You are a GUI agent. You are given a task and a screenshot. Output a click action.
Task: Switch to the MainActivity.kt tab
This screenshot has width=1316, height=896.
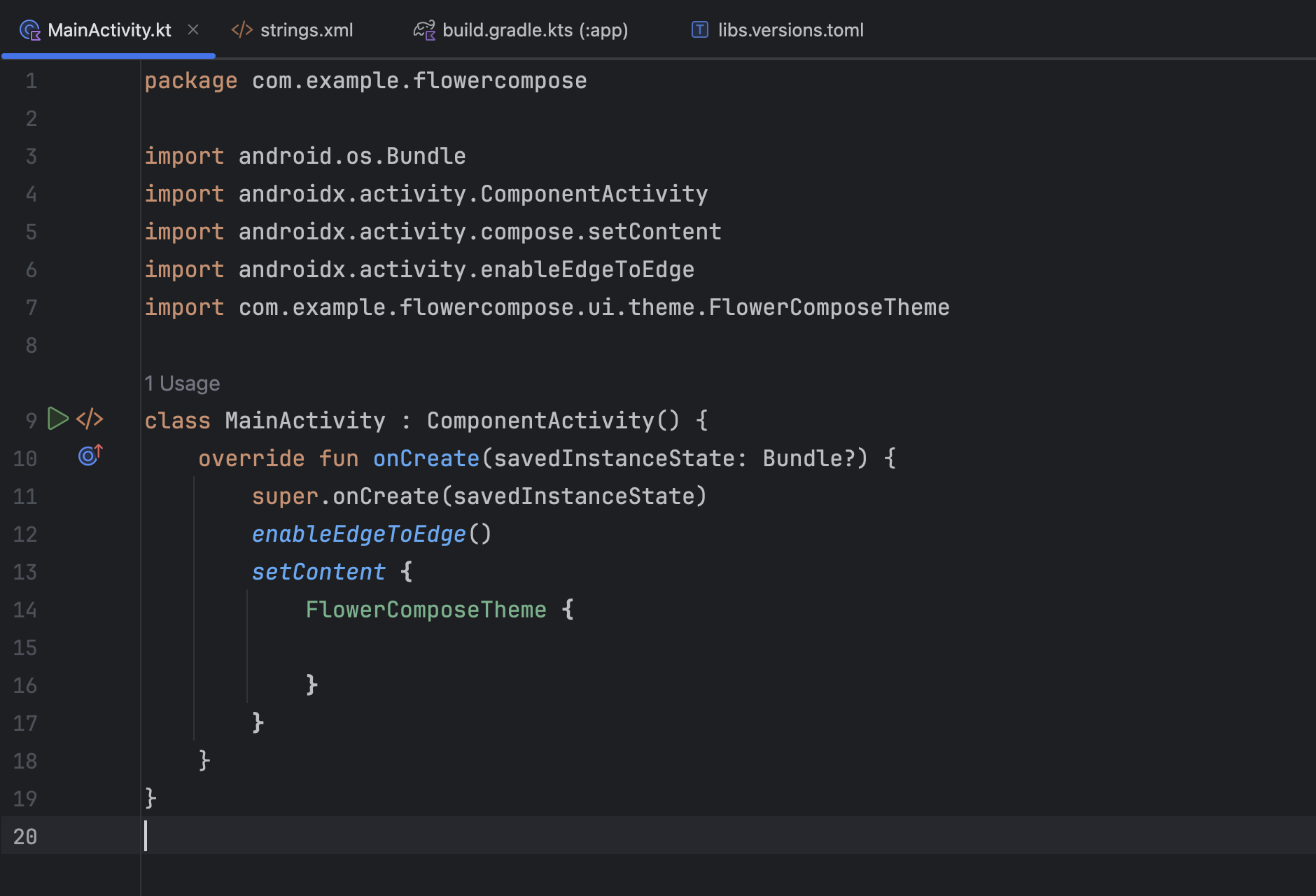coord(109,30)
